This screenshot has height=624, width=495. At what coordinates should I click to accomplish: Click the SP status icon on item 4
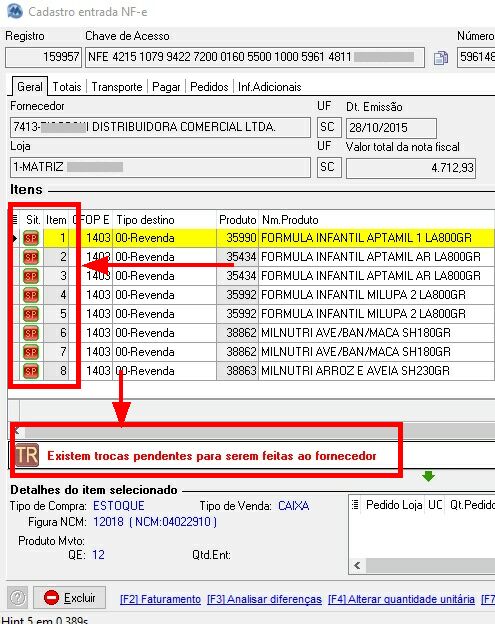coord(31,295)
